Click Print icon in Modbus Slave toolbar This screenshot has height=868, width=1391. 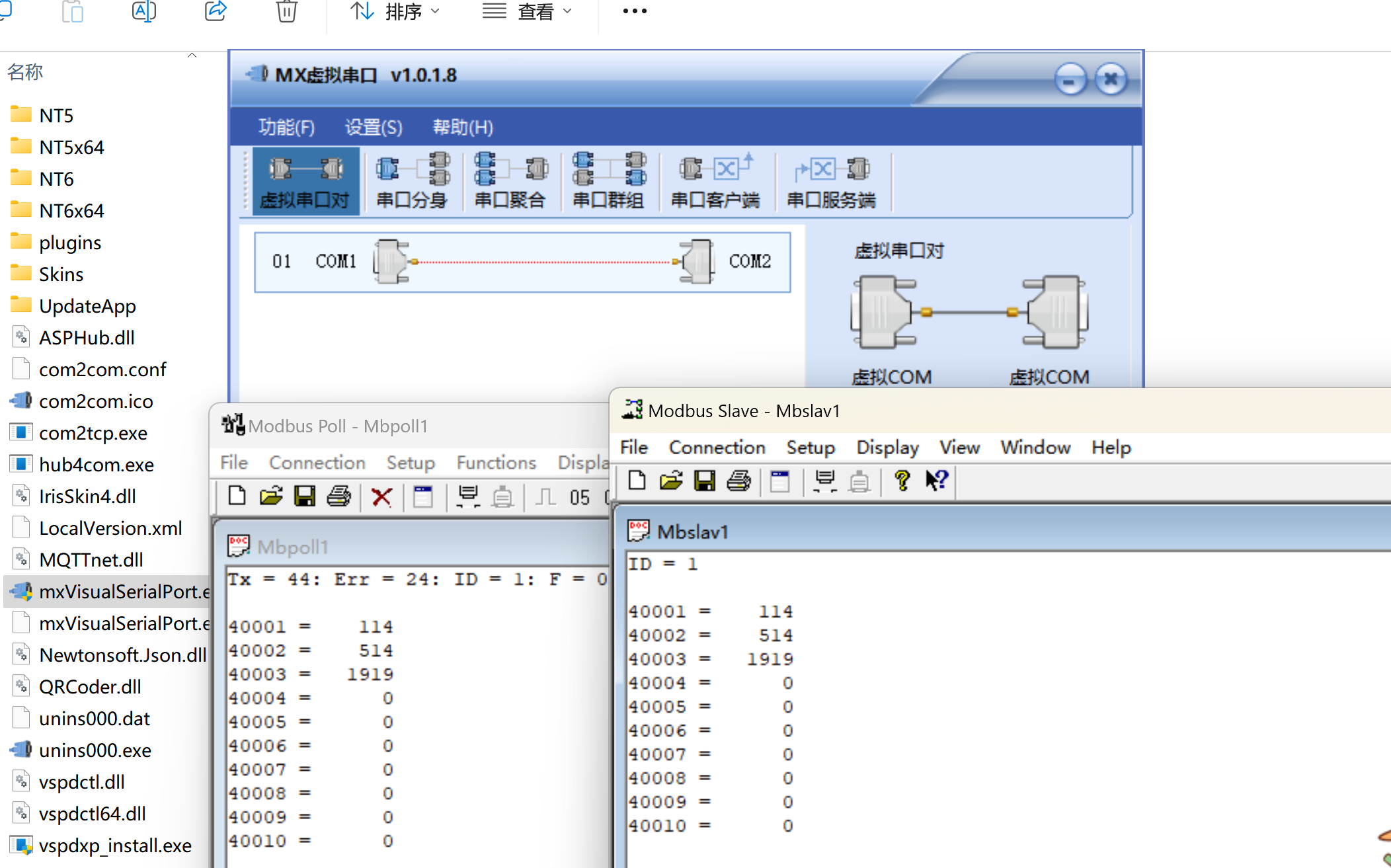[738, 481]
